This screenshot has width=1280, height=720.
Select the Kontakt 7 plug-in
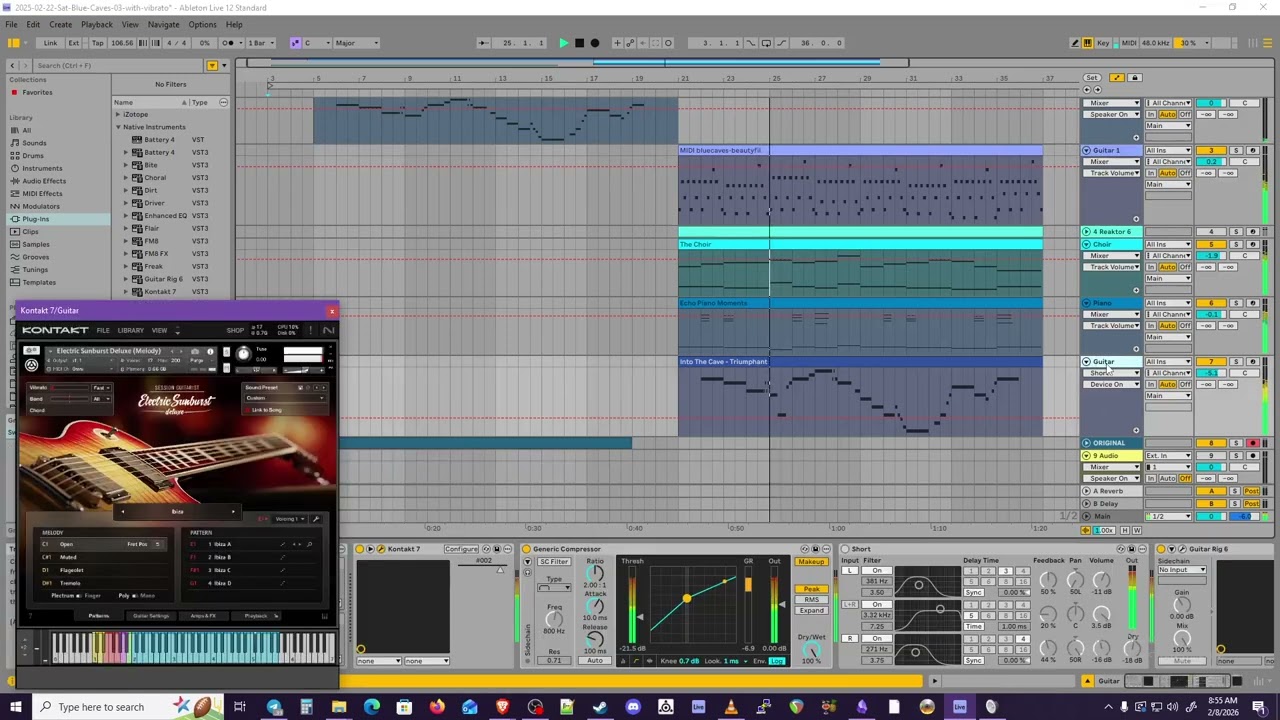(x=160, y=291)
